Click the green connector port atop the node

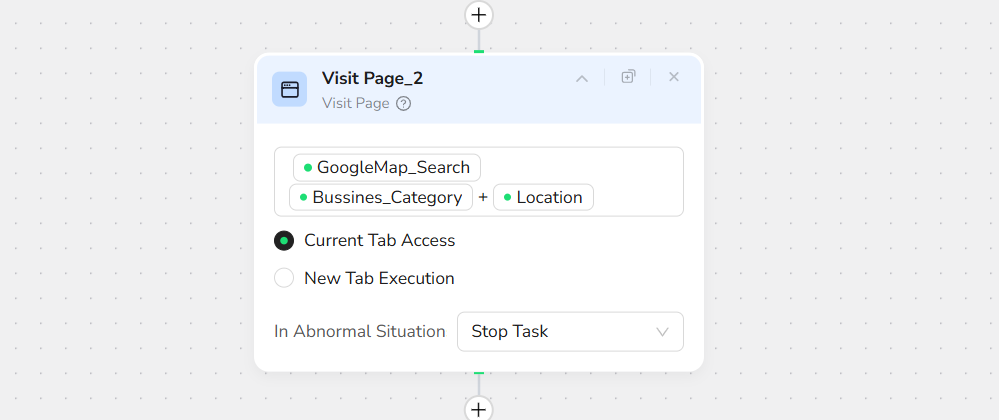pyautogui.click(x=479, y=51)
